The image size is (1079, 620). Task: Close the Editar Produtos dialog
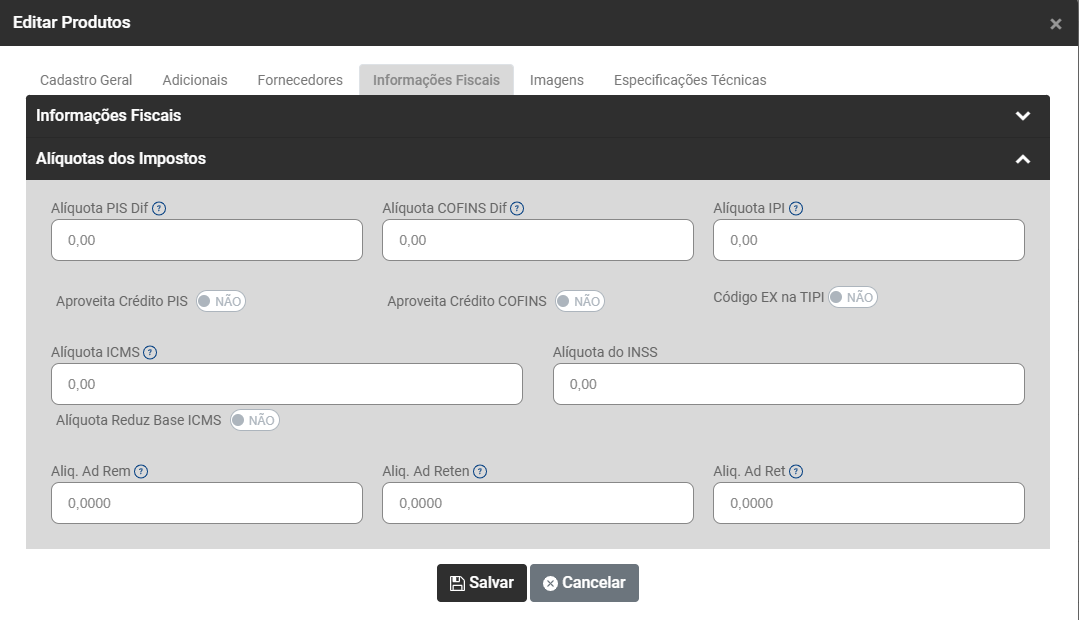pos(1056,24)
